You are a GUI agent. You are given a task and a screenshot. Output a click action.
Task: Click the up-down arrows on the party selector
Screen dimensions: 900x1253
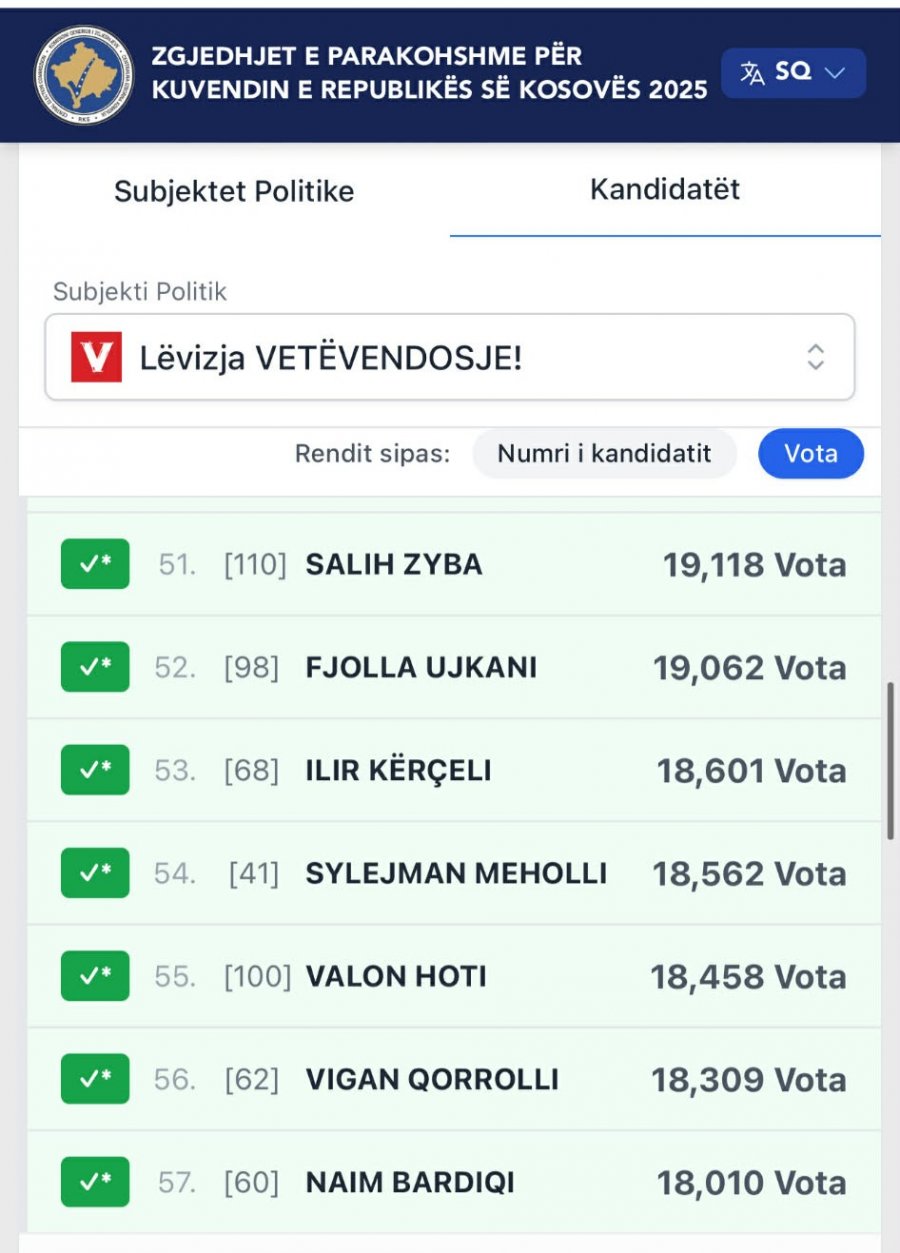pyautogui.click(x=816, y=357)
